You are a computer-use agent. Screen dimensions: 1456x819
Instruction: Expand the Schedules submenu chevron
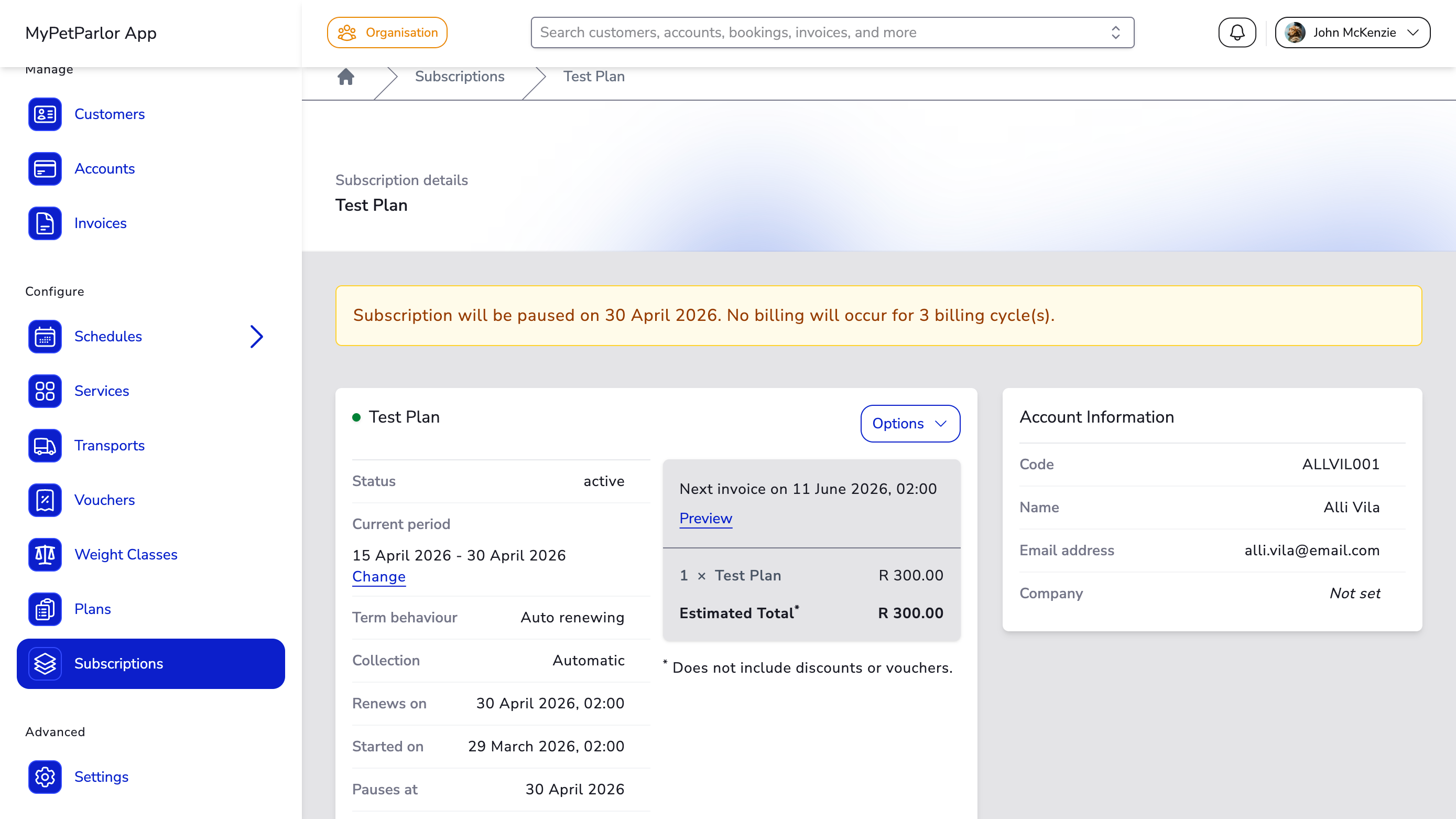(257, 337)
